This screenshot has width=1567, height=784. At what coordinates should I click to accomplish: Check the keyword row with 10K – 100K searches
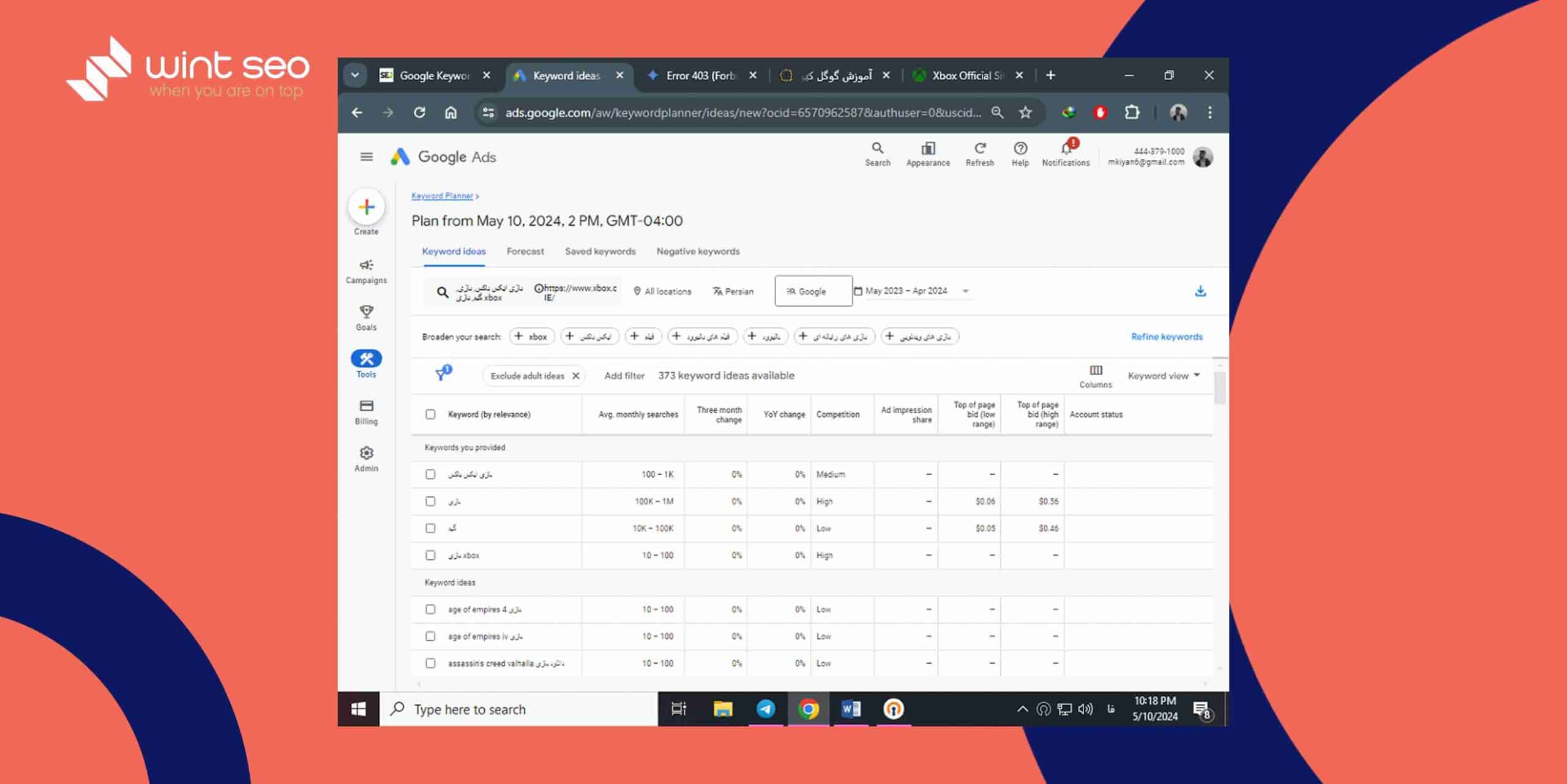(x=430, y=528)
